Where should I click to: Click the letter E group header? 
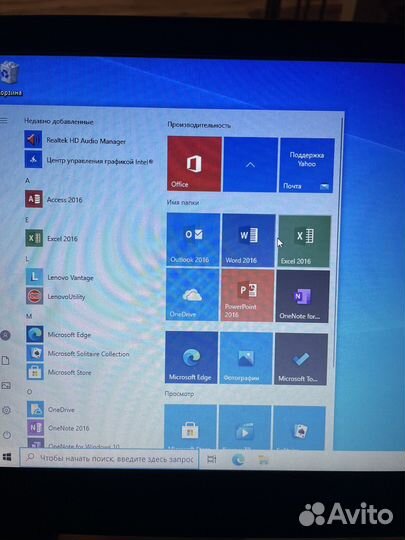[27, 220]
